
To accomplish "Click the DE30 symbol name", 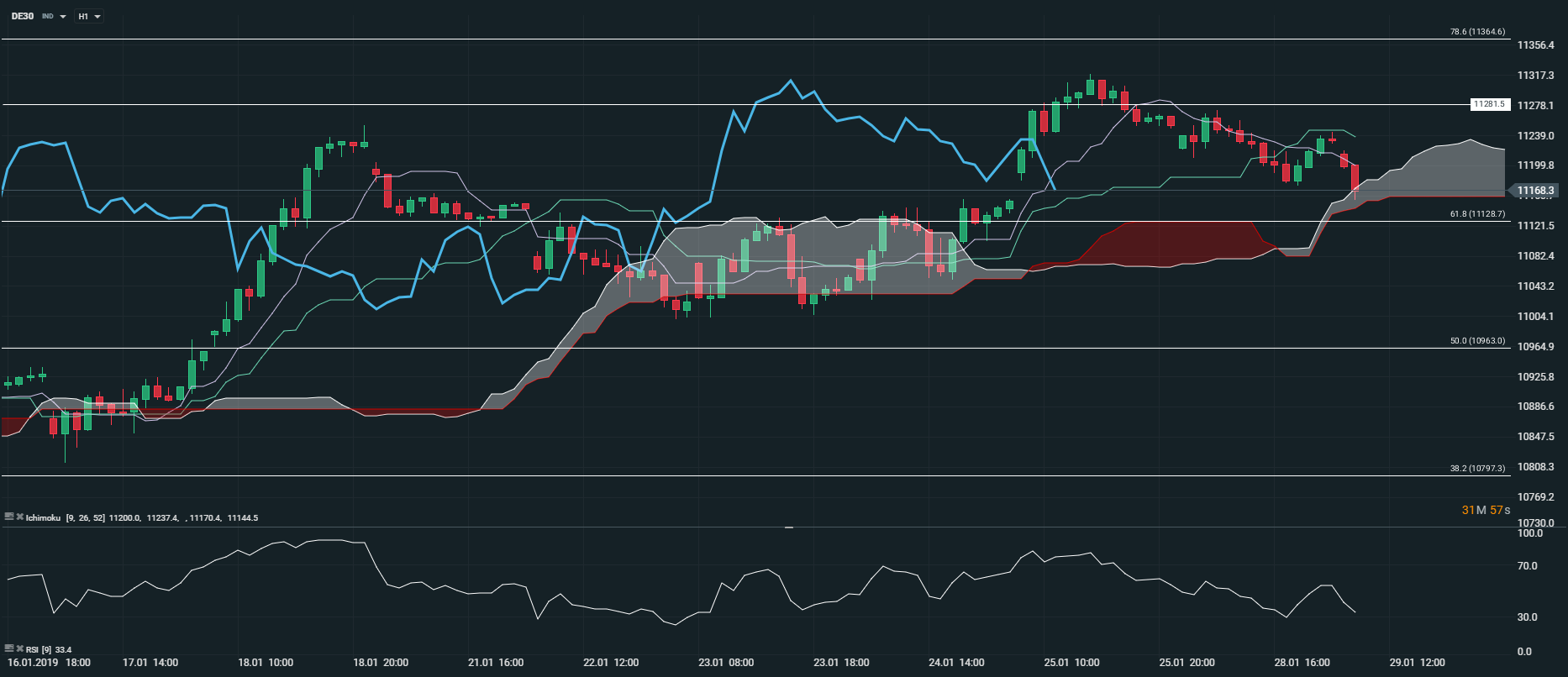I will coord(23,16).
